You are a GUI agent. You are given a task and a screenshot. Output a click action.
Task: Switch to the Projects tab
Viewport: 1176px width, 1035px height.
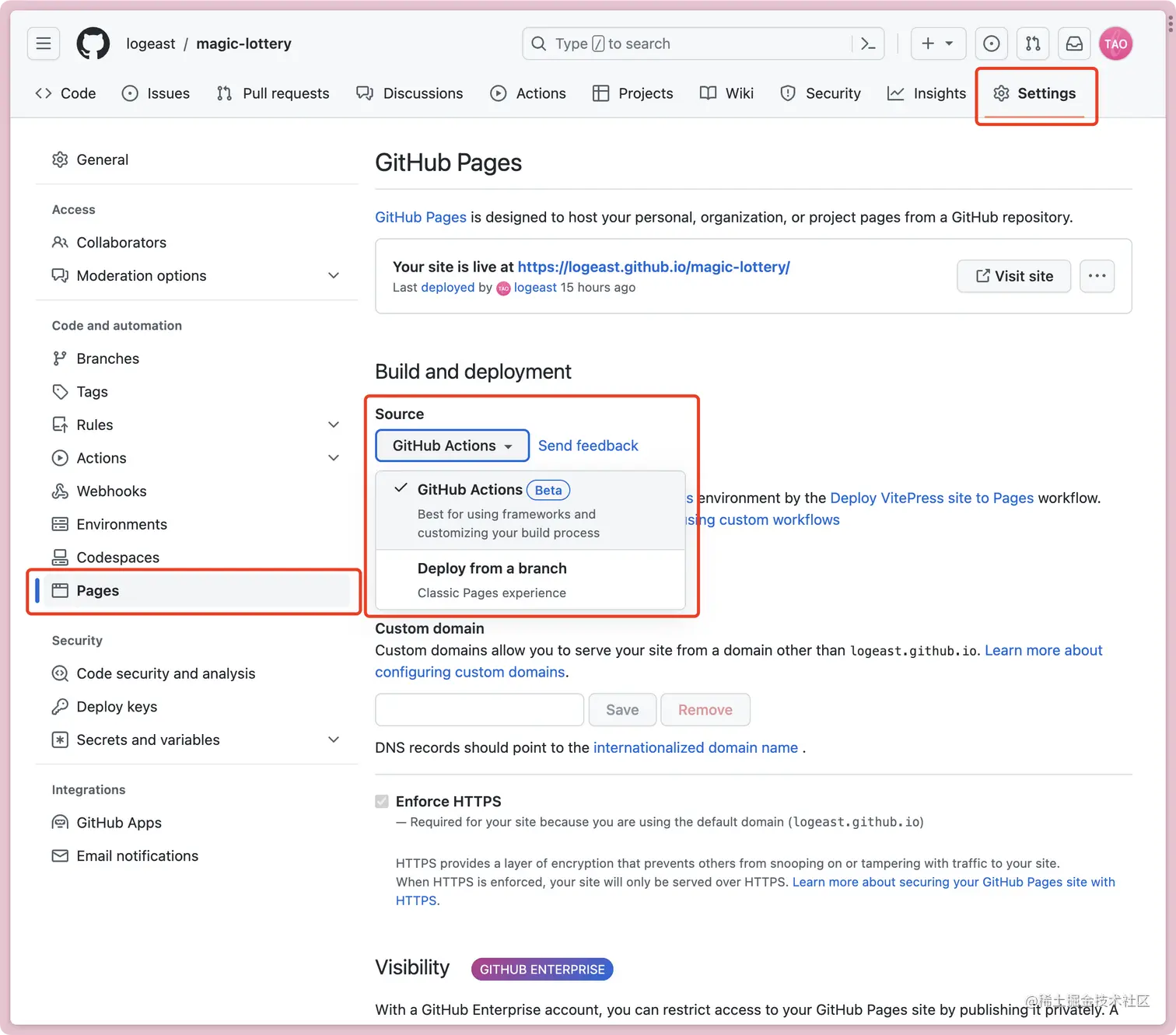click(x=633, y=93)
